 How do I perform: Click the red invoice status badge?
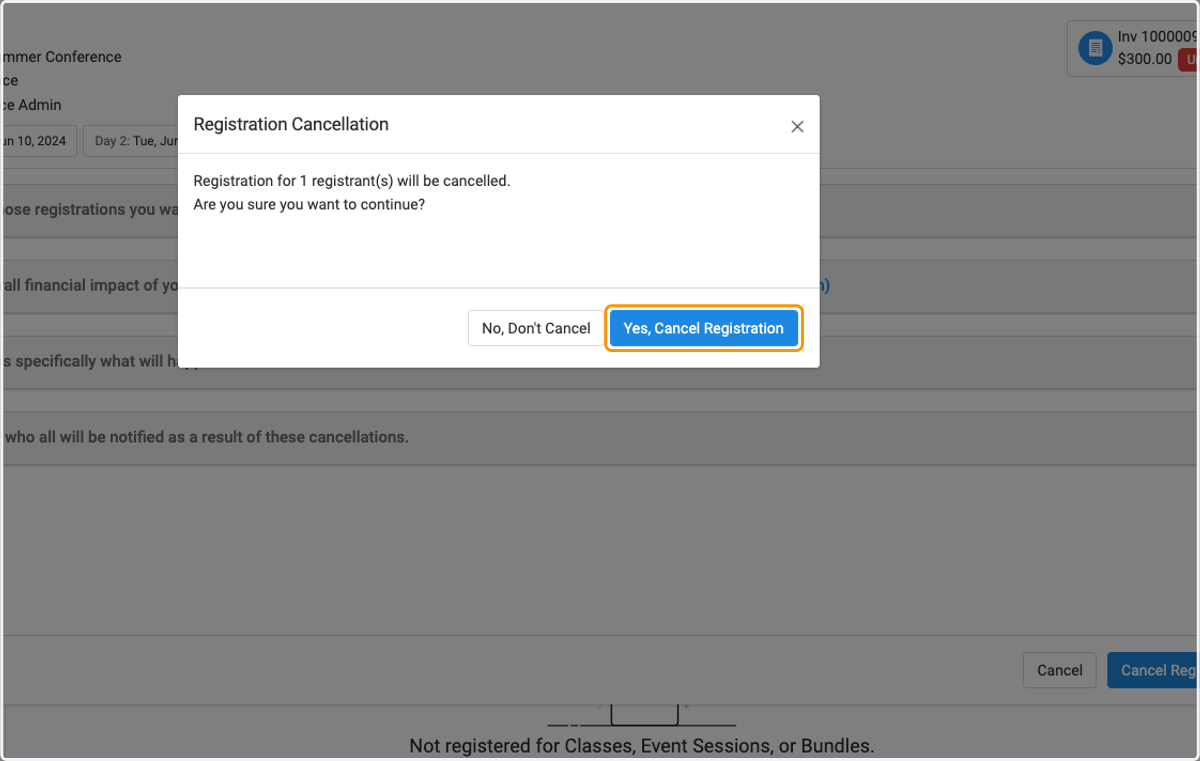[1189, 59]
